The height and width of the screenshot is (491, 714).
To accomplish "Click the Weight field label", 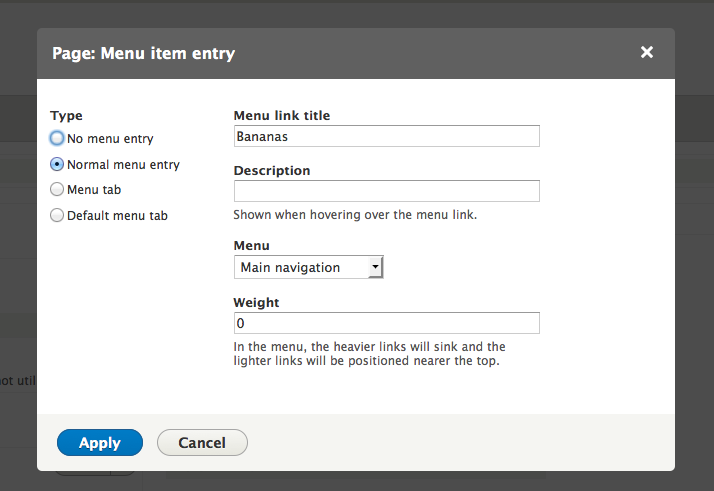I will pyautogui.click(x=256, y=303).
